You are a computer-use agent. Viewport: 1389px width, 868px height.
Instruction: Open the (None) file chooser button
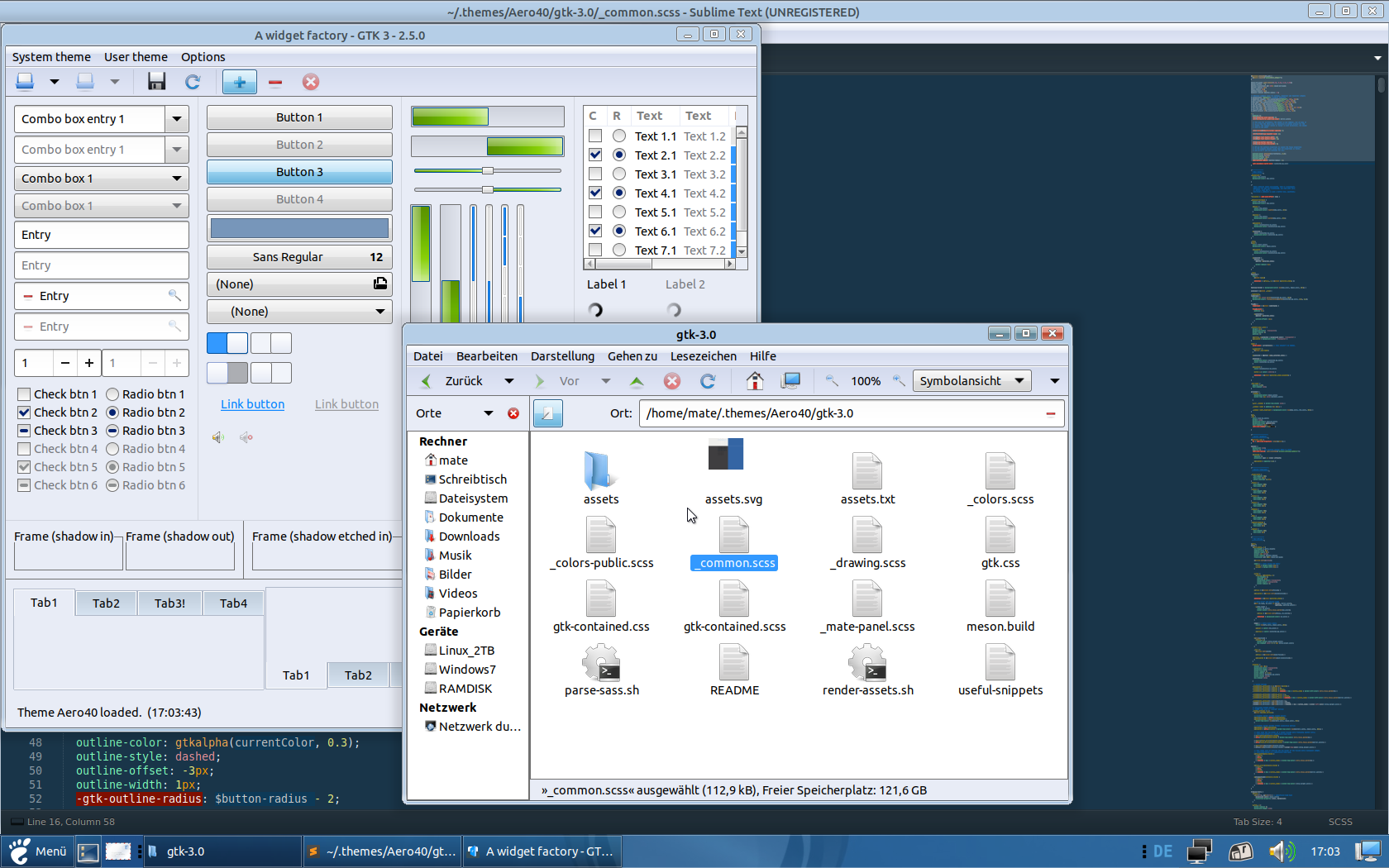point(299,284)
